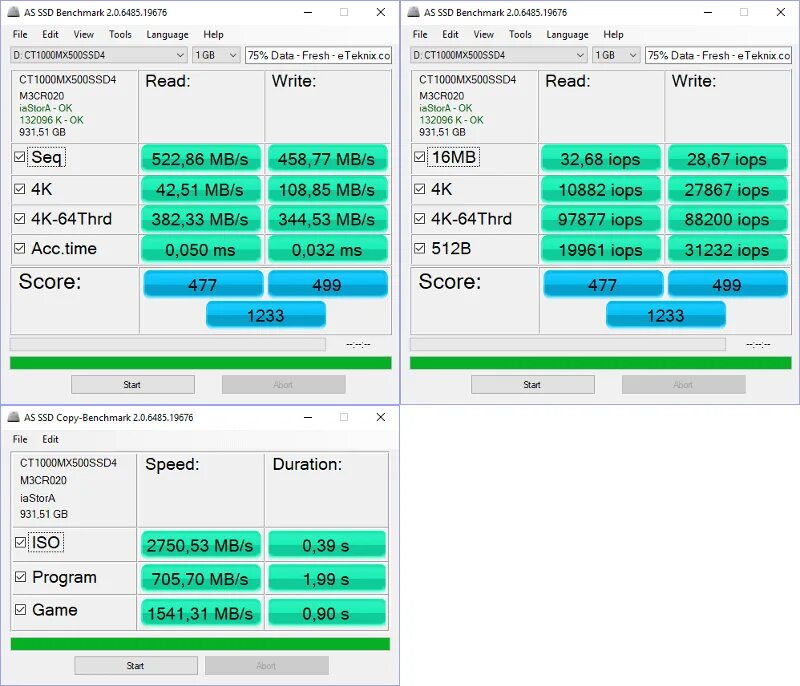Click the 4K-64Thrd write result 344,53 MB/s

coord(327,219)
